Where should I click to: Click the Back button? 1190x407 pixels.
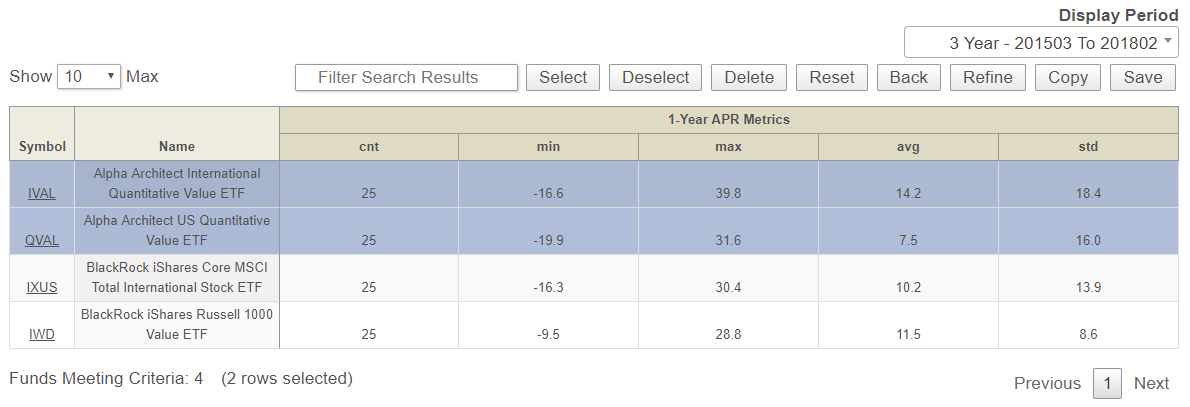click(x=908, y=77)
